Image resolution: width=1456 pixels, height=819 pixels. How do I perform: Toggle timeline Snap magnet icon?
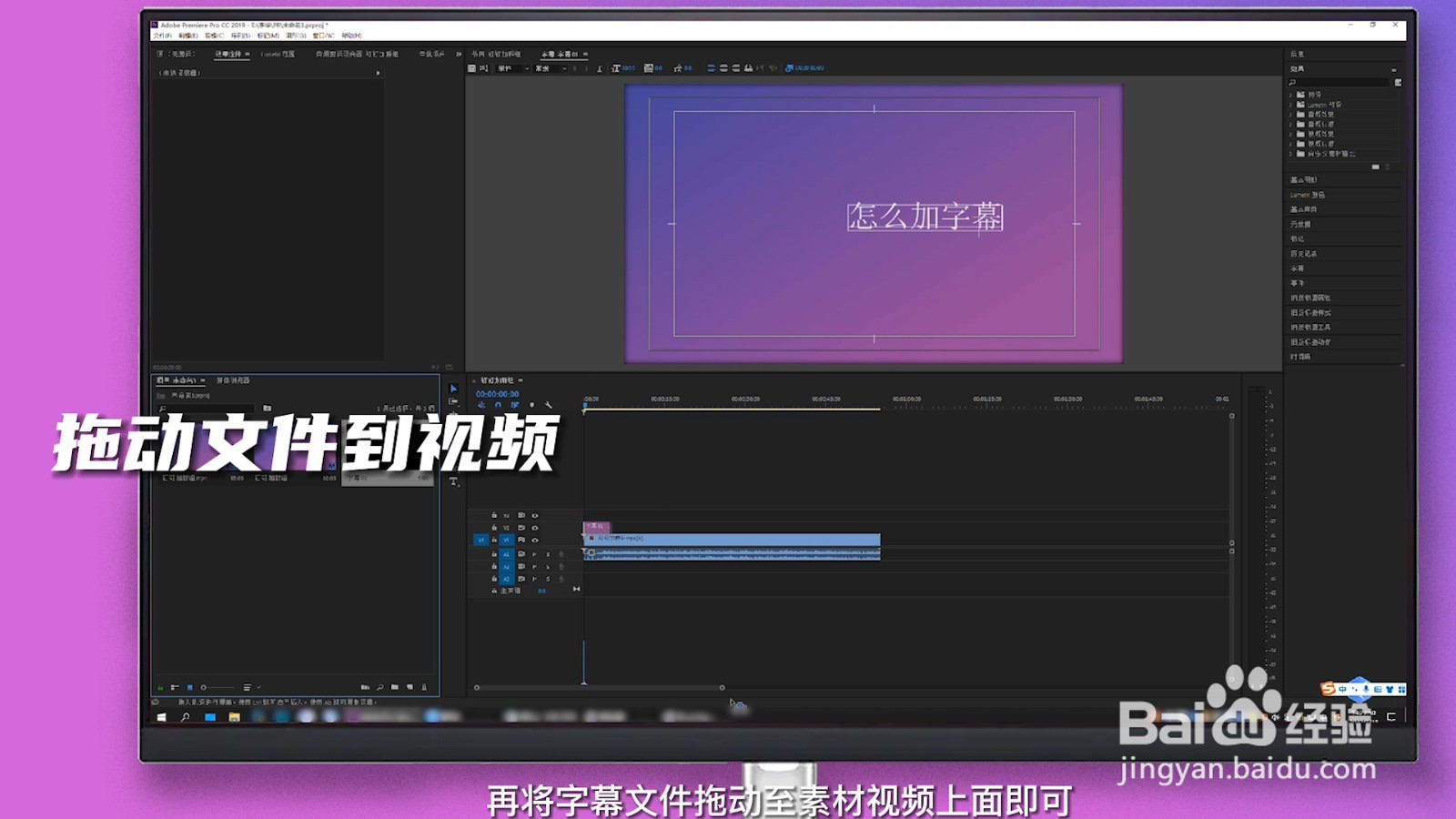pyautogui.click(x=498, y=405)
